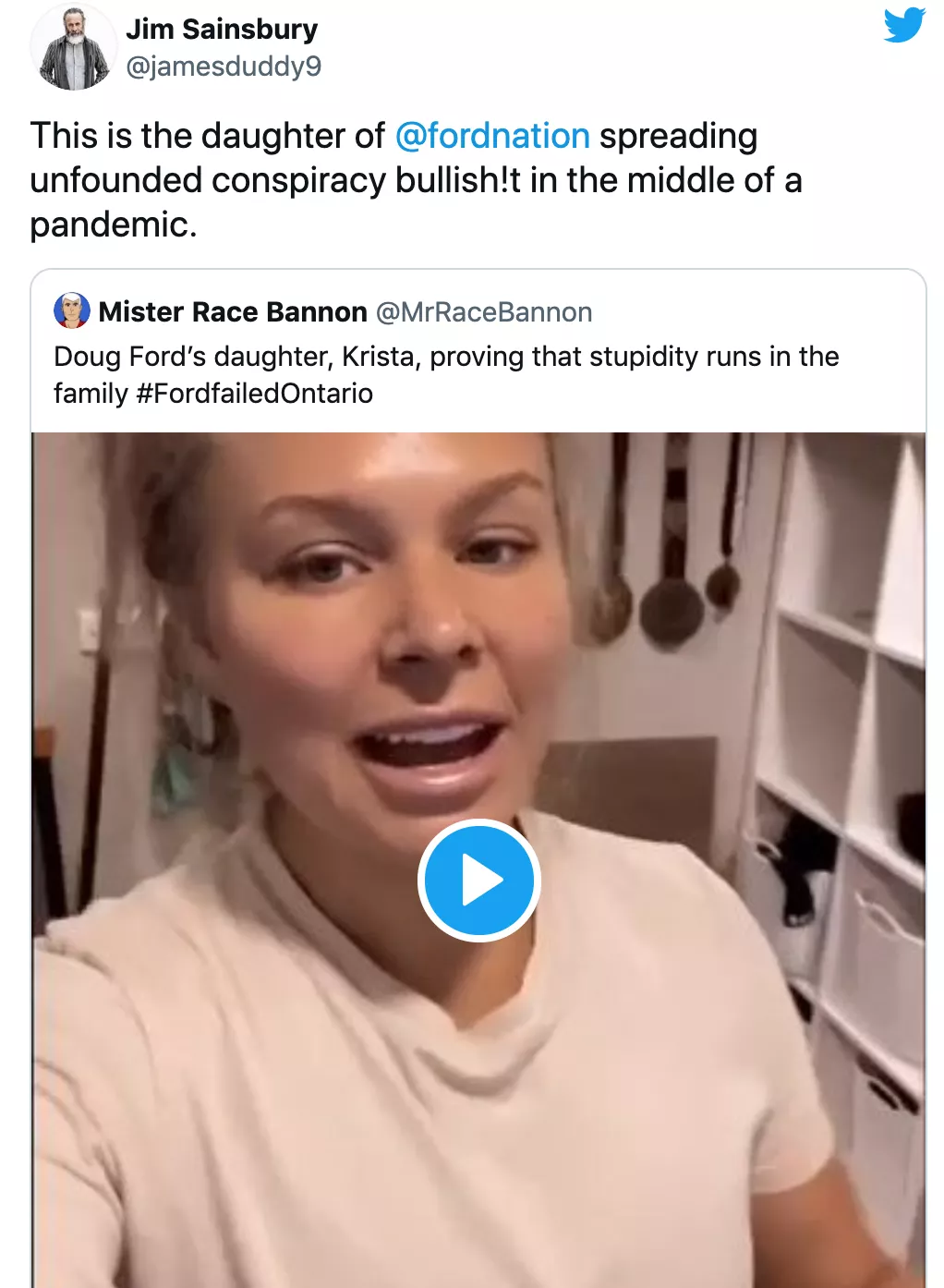
Task: Click the #FordfailedOntario hashtag
Action: click(255, 394)
